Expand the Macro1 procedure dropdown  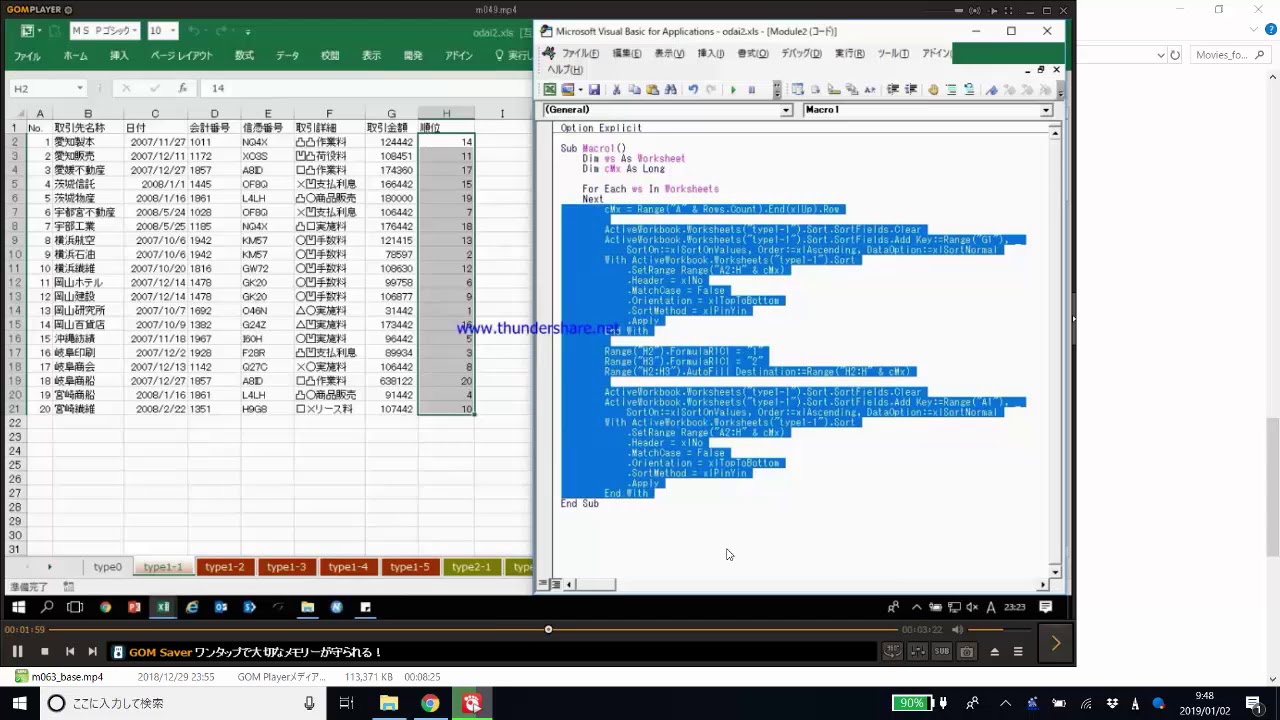[1046, 110]
